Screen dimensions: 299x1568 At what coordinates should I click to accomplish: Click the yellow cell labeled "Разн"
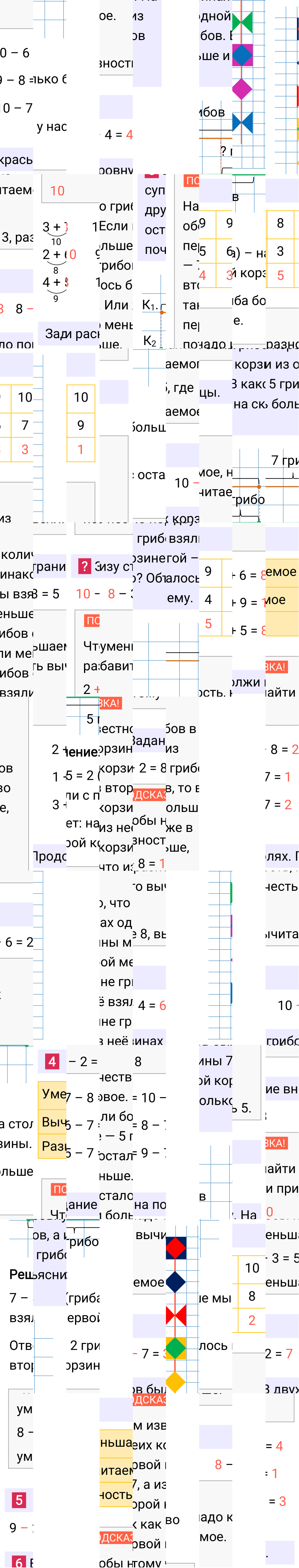[52, 1146]
